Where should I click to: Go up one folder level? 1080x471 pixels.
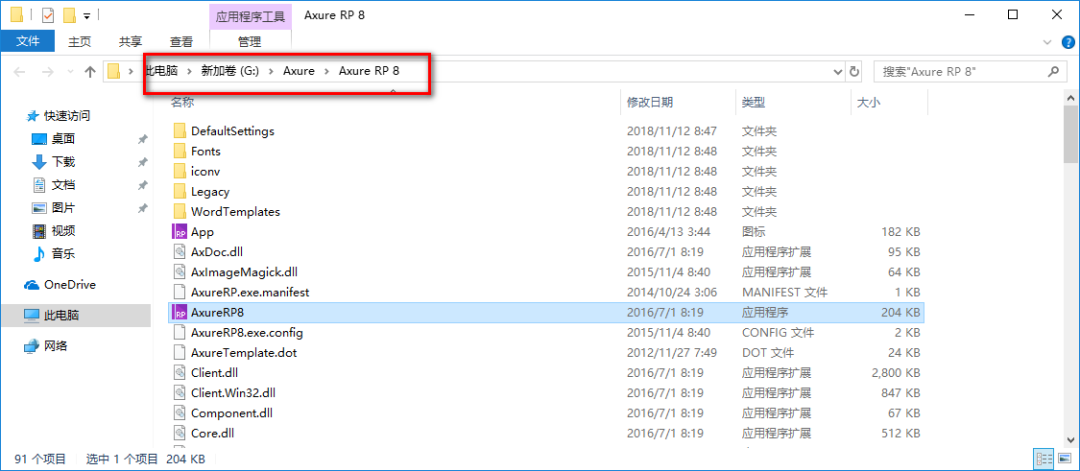pyautogui.click(x=90, y=72)
